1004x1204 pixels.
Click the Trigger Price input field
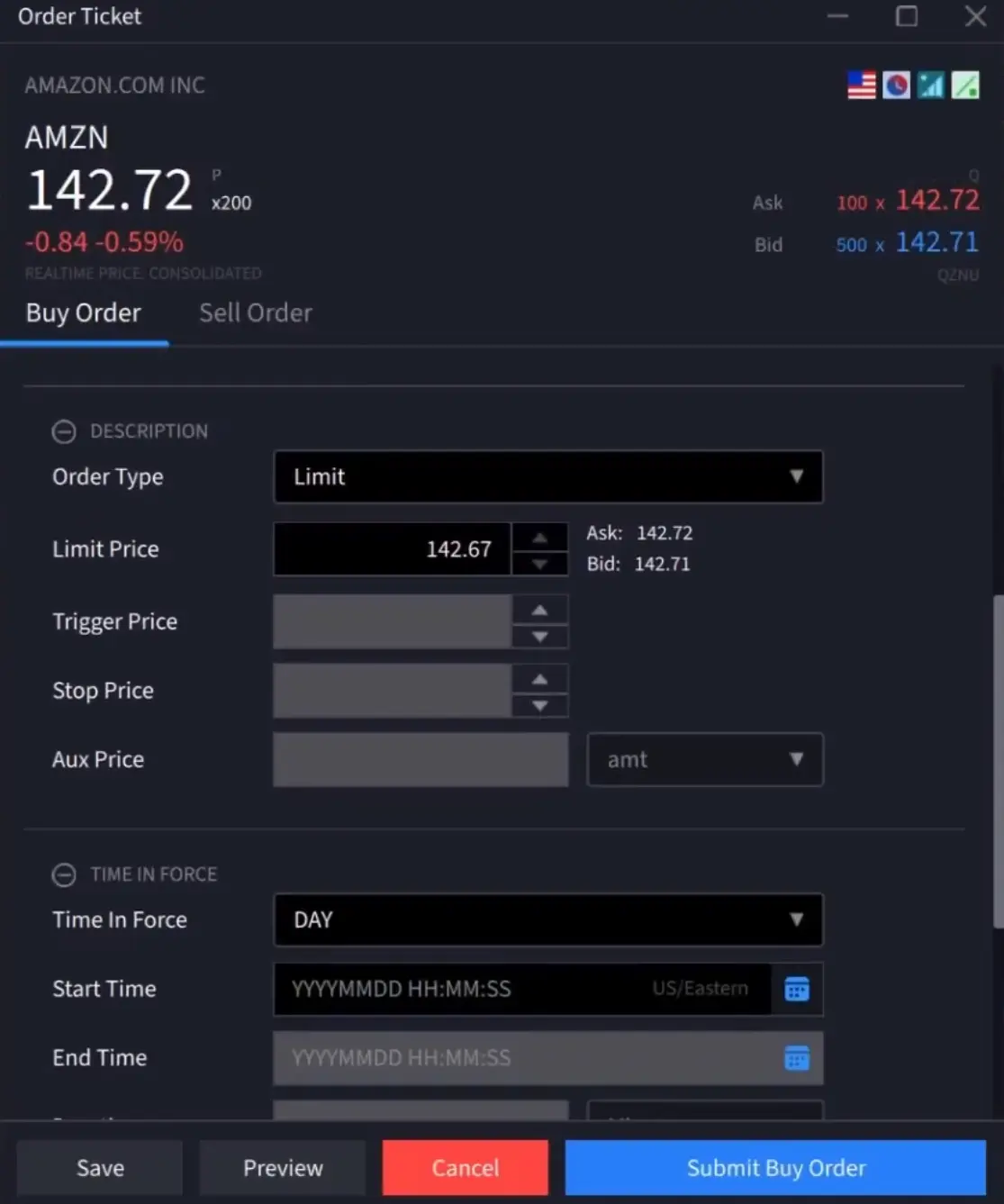click(393, 621)
